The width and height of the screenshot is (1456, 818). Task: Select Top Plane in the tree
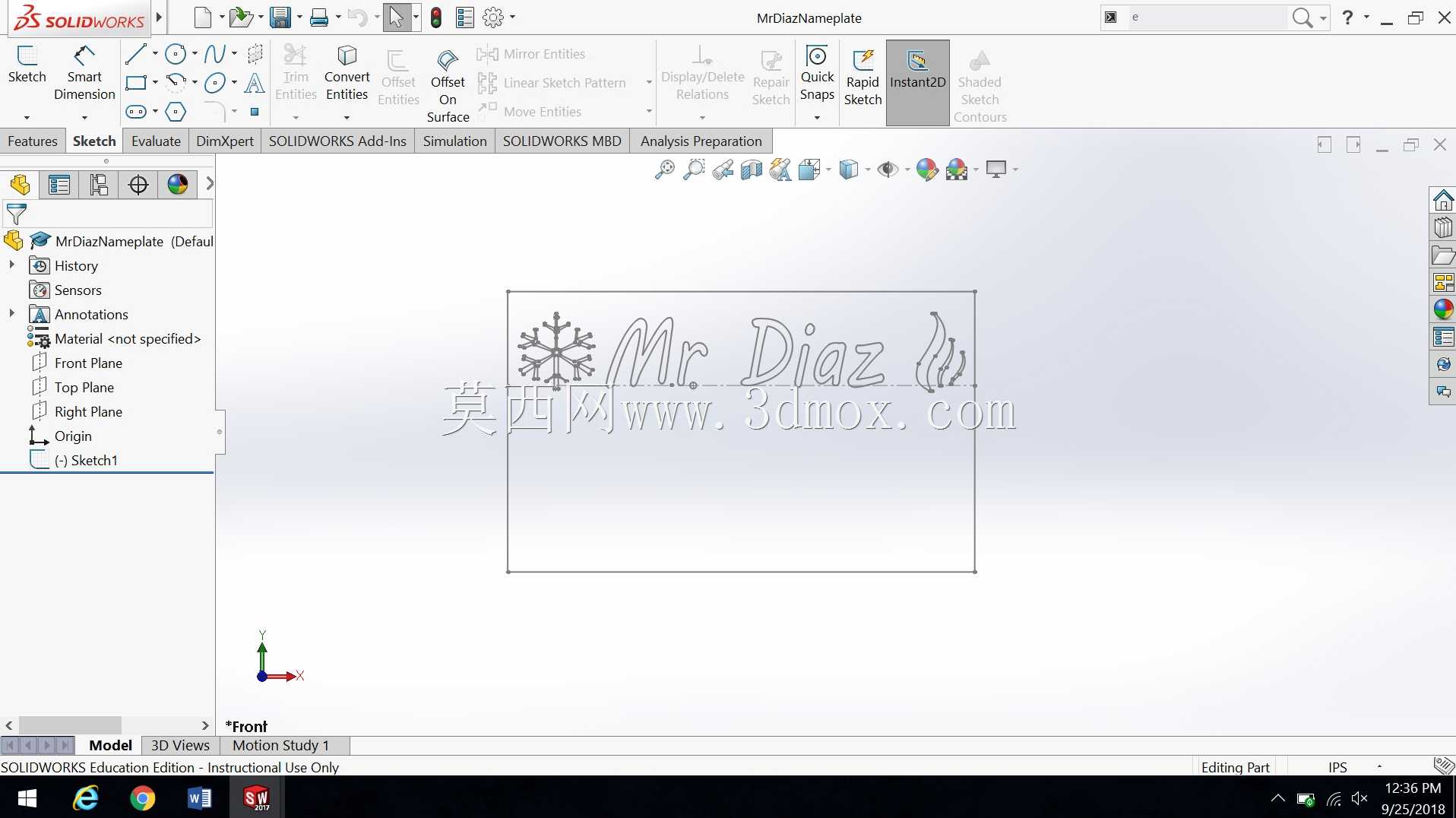pos(84,388)
